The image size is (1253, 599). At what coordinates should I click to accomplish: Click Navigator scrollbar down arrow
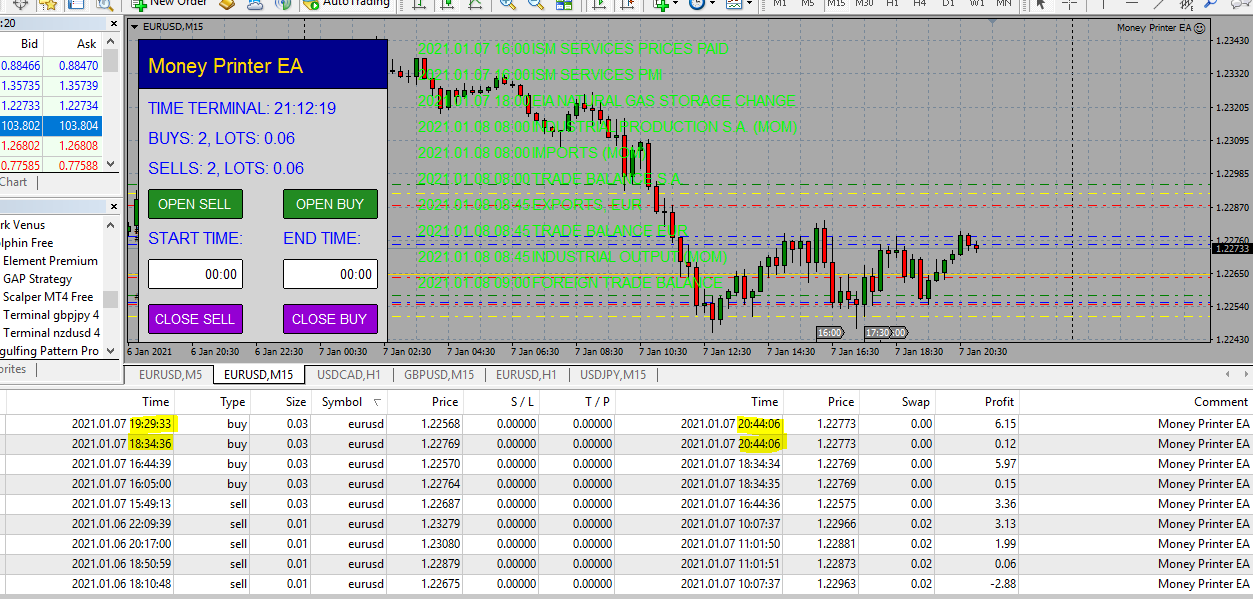point(111,352)
